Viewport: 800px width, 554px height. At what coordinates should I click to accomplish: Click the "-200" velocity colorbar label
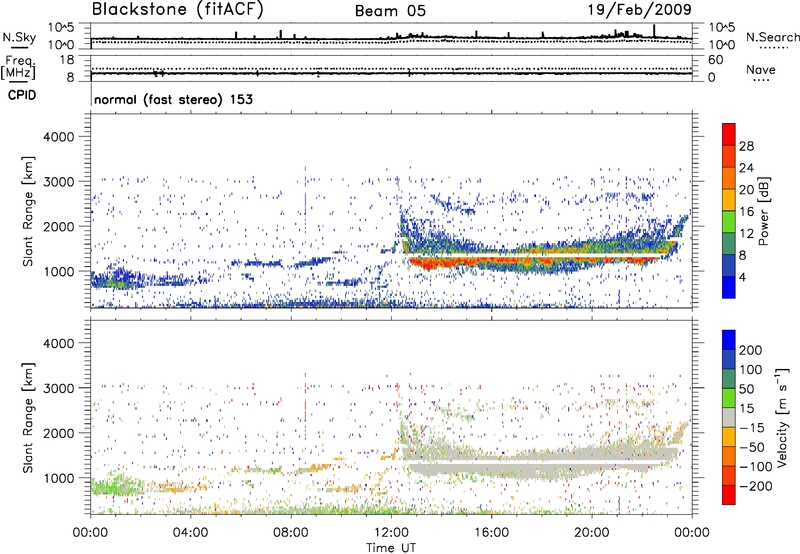tap(755, 486)
